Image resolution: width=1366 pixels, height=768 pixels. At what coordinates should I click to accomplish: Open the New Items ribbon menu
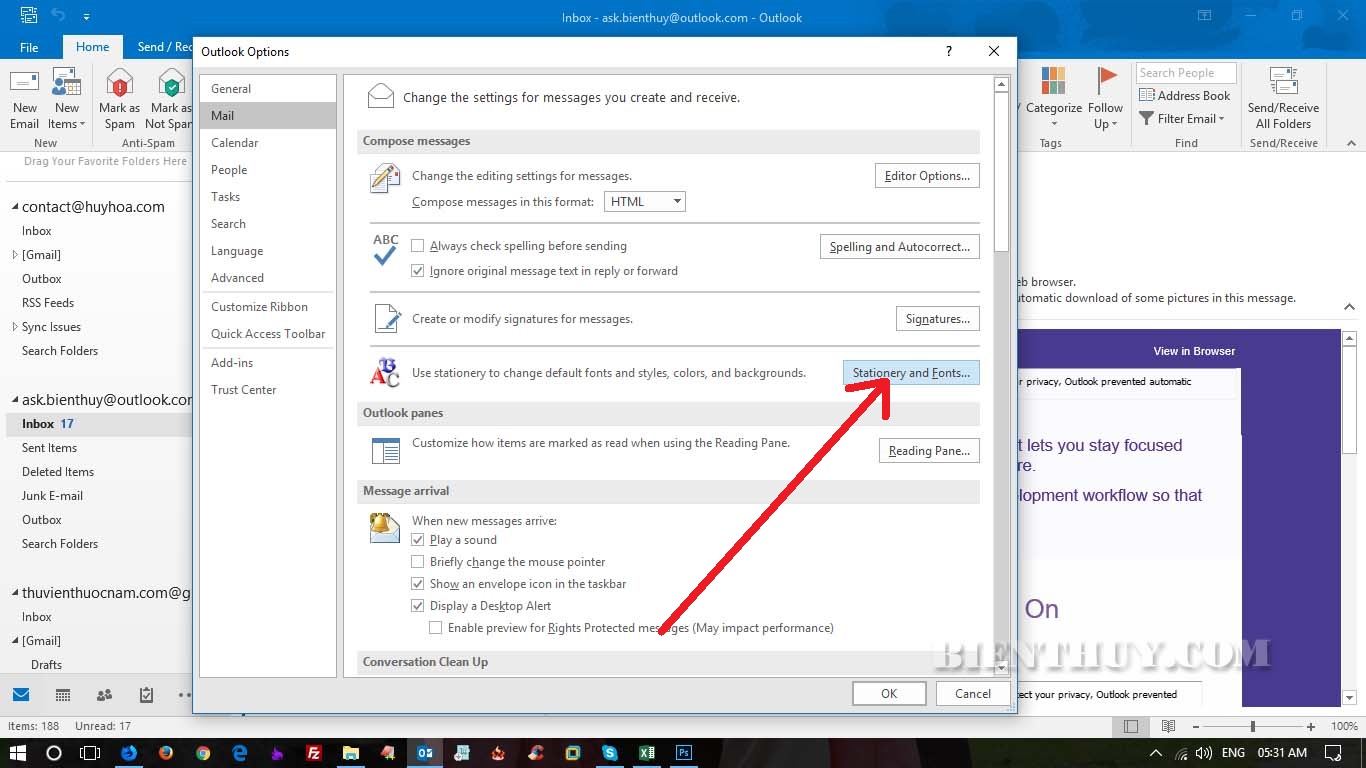coord(67,100)
